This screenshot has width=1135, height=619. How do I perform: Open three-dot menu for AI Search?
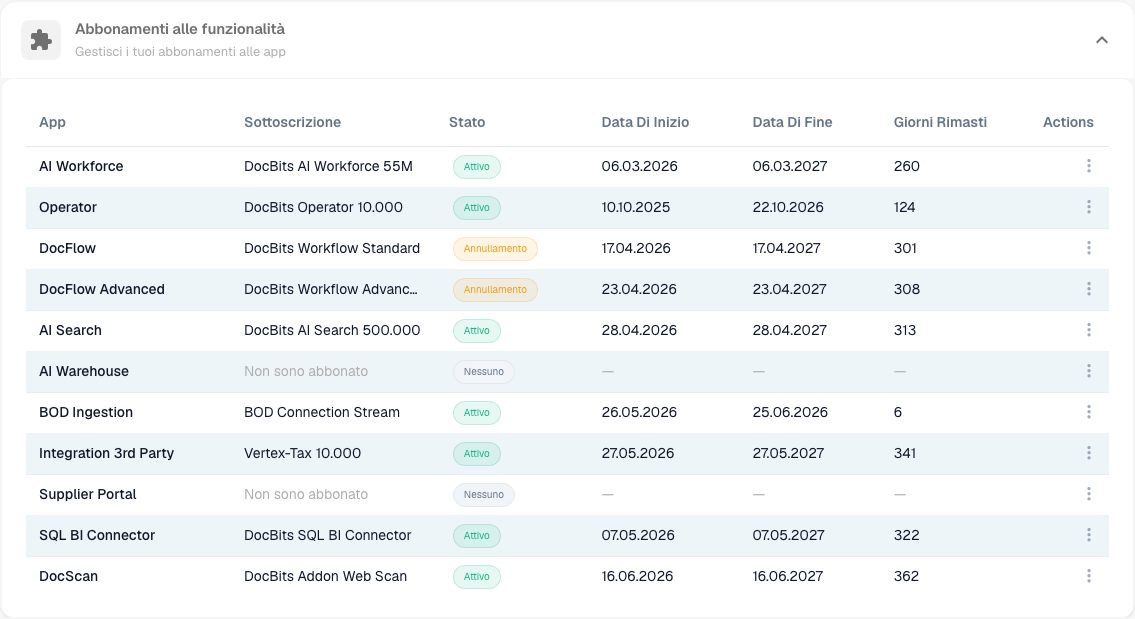pos(1089,330)
